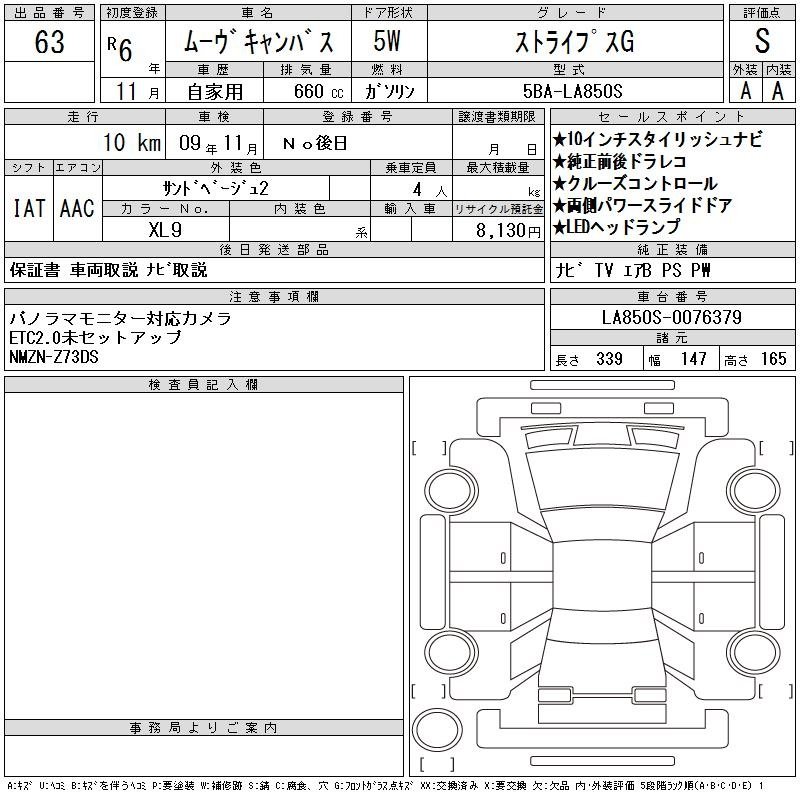The height and width of the screenshot is (800, 800).
Task: Select length value "339"
Action: [609, 359]
